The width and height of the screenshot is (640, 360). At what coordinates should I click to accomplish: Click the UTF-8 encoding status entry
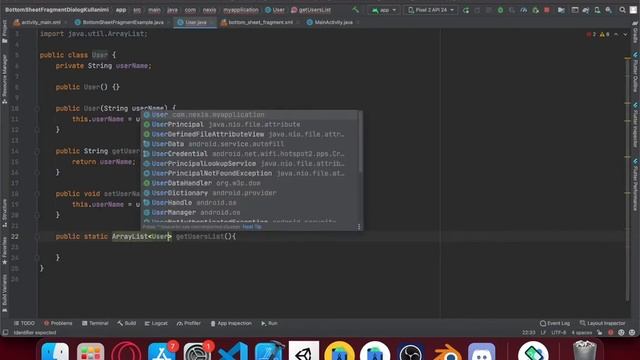pos(558,333)
